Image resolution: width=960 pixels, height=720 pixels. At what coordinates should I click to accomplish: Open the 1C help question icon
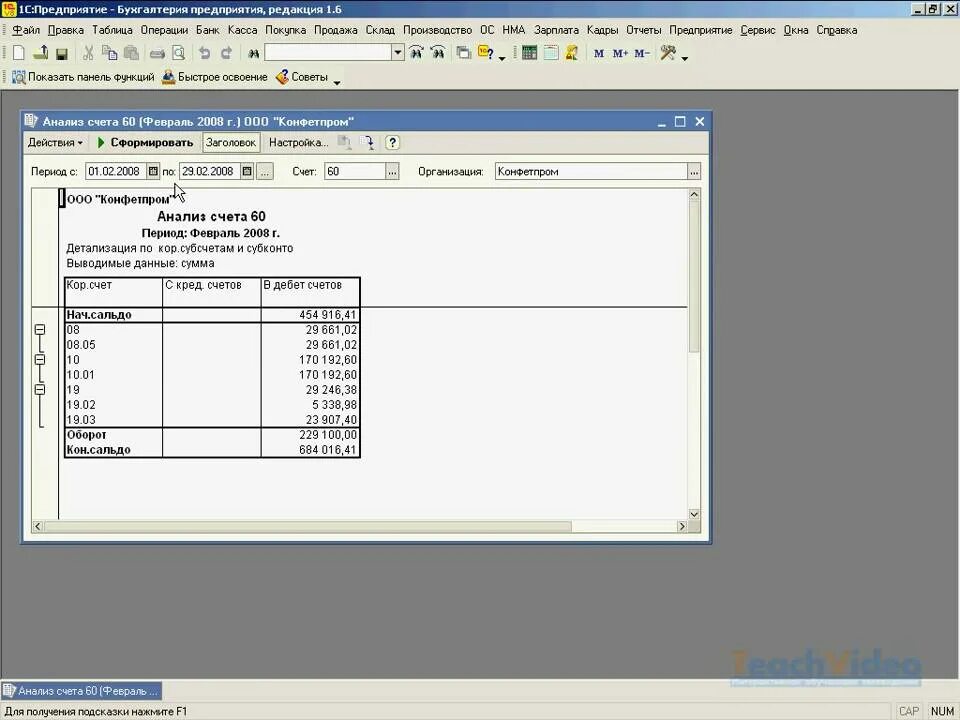click(486, 53)
